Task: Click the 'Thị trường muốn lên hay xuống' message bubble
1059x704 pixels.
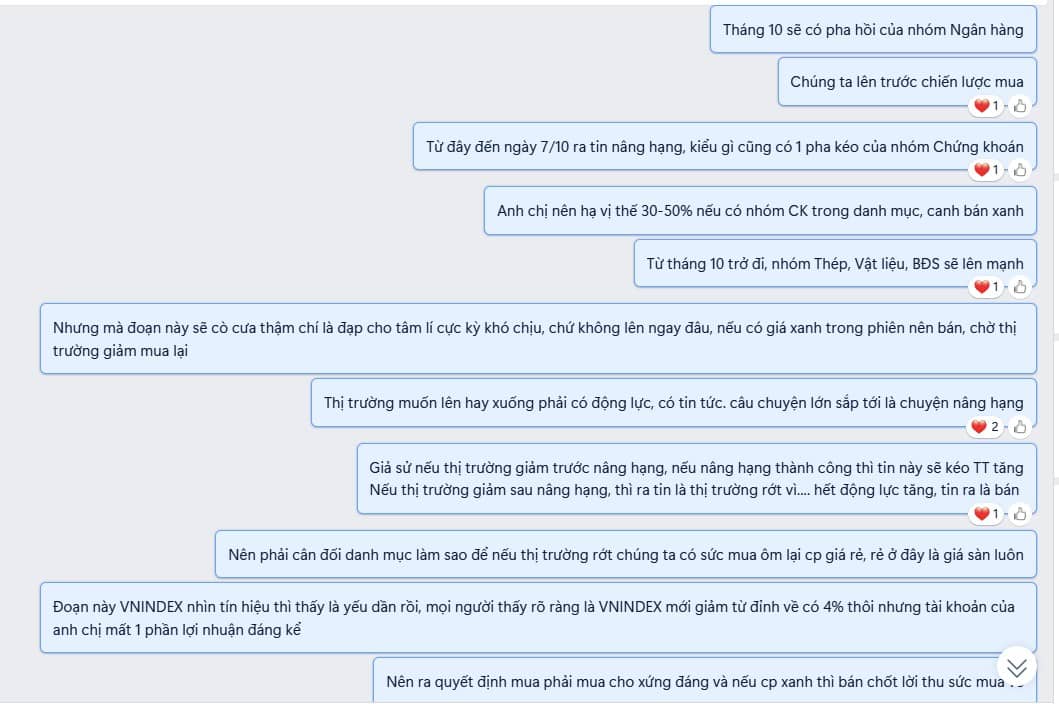Action: (674, 403)
